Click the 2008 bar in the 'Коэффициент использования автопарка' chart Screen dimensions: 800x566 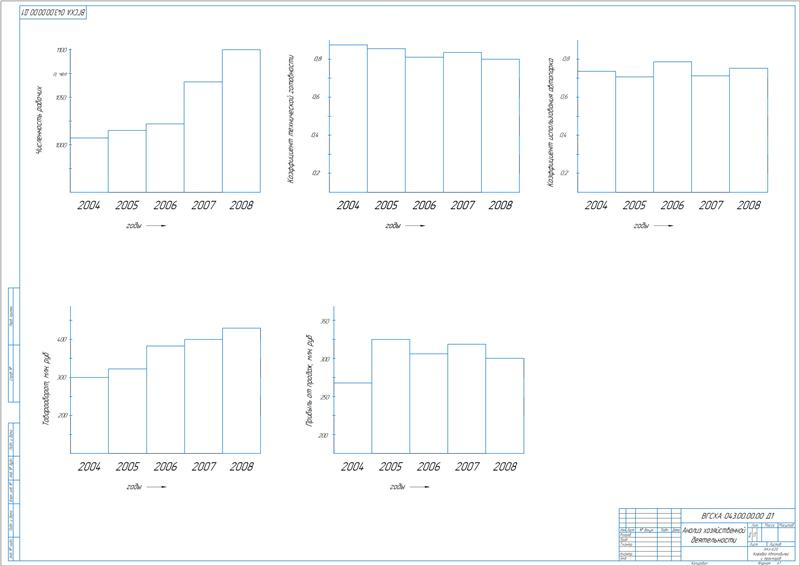(748, 130)
